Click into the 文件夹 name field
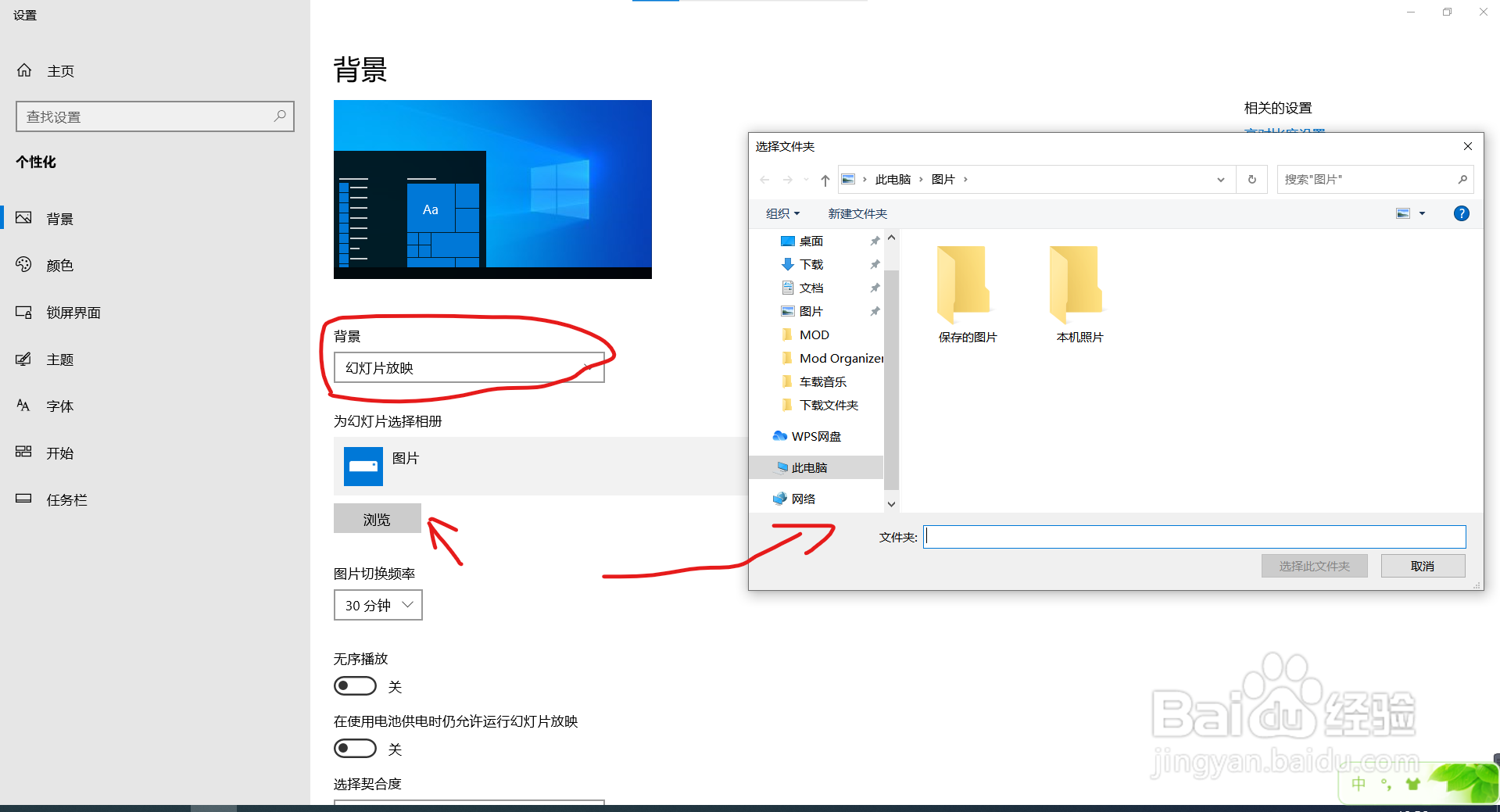The width and height of the screenshot is (1500, 812). pyautogui.click(x=1194, y=537)
